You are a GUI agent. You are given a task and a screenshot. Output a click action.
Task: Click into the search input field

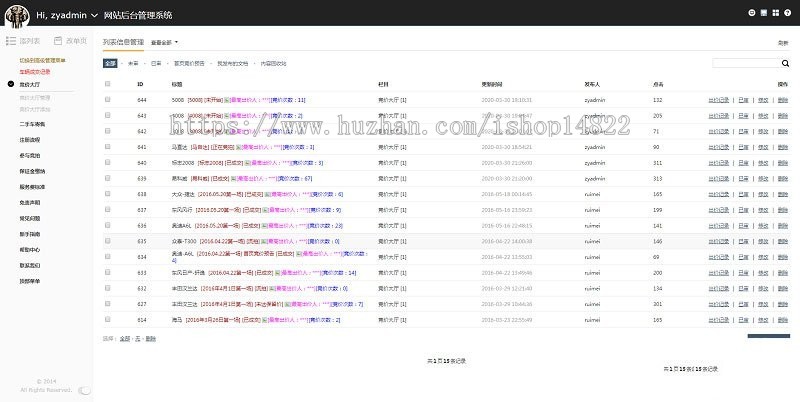[x=746, y=63]
